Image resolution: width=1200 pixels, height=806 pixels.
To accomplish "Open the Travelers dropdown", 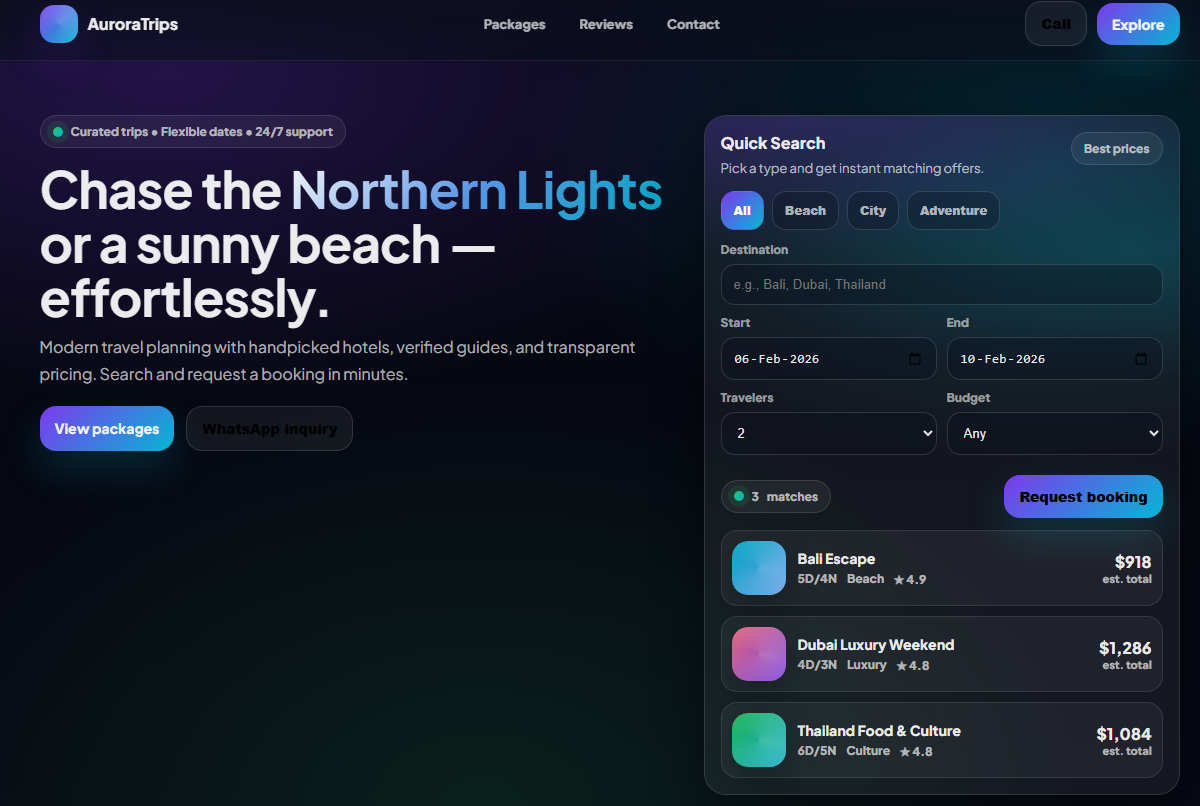I will pyautogui.click(x=828, y=433).
